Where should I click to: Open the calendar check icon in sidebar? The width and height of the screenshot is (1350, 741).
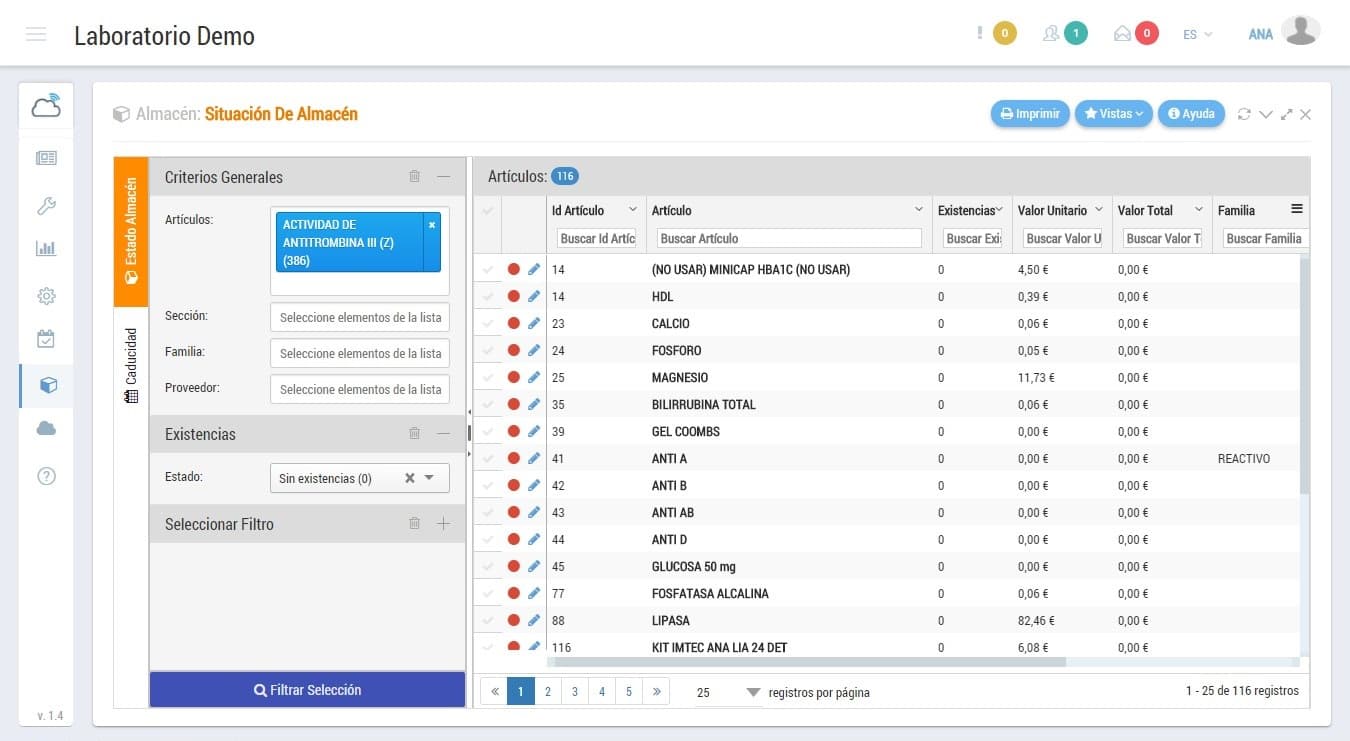46,339
